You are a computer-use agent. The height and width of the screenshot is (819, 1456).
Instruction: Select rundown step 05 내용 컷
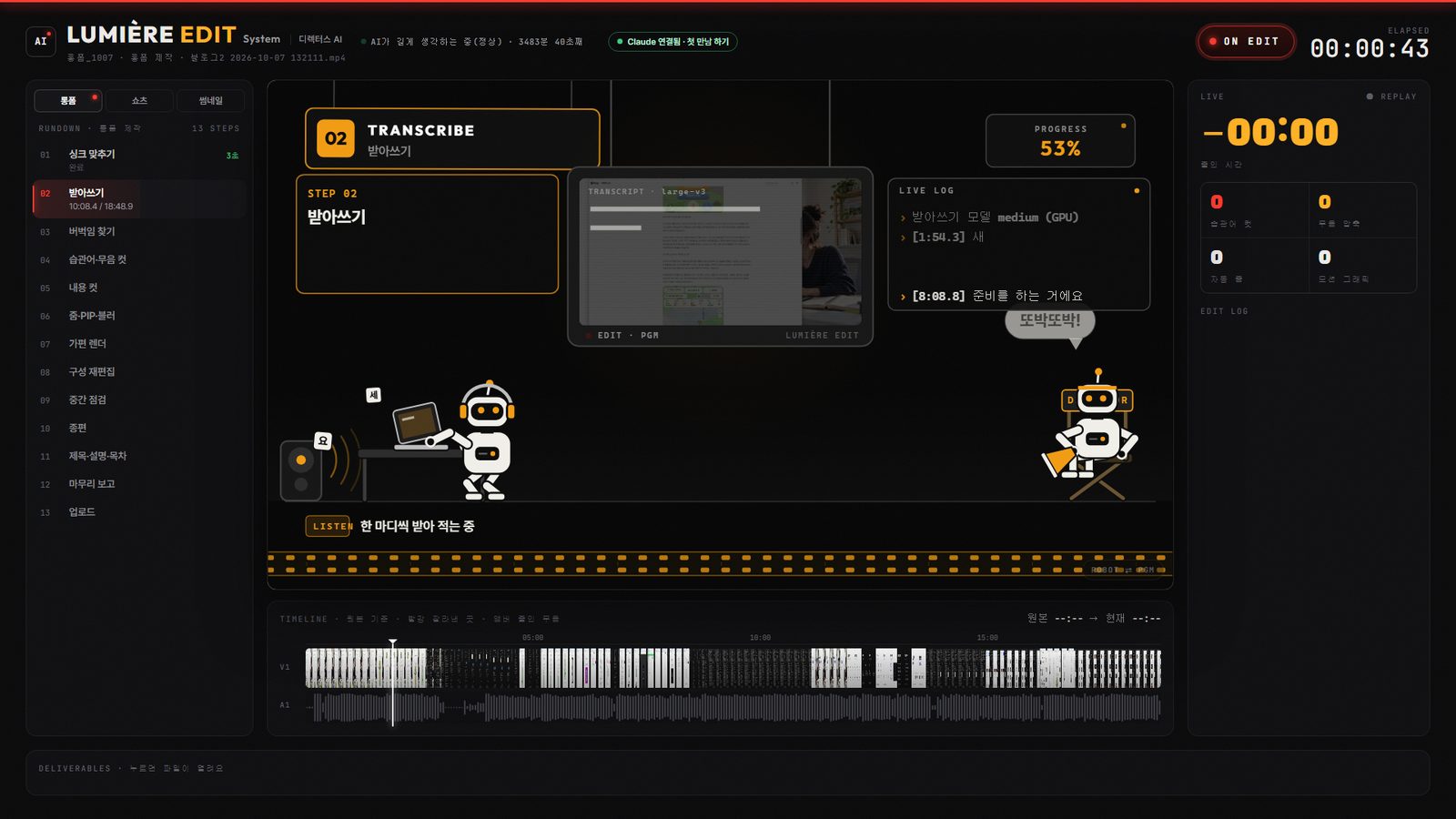[x=138, y=288]
